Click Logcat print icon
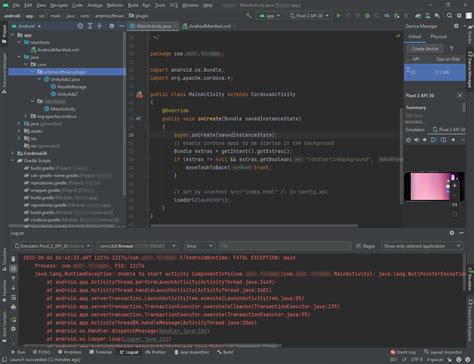 click(13, 307)
